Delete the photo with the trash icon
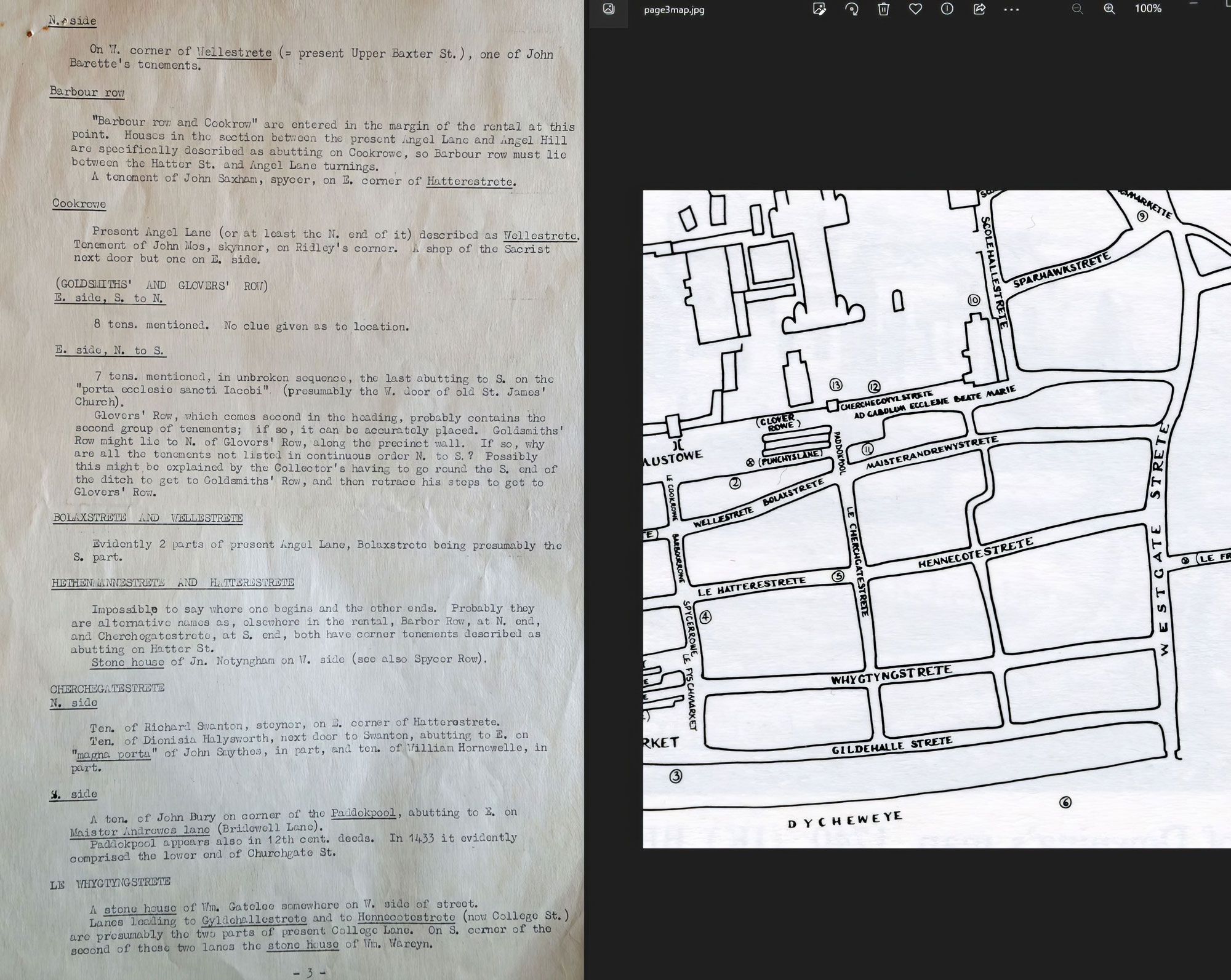The image size is (1231, 980). [883, 9]
